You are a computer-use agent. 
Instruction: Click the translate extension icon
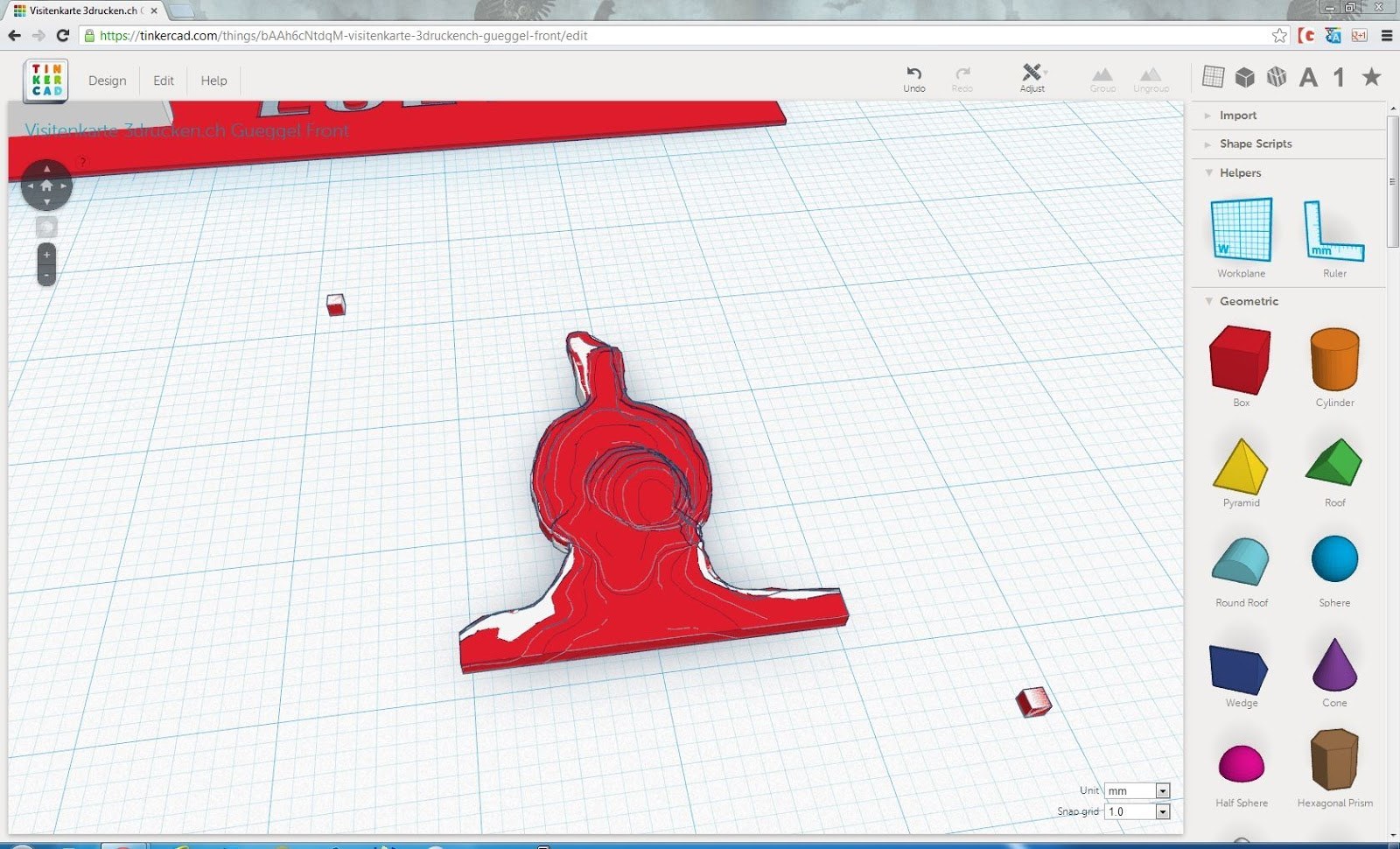pos(1333,36)
